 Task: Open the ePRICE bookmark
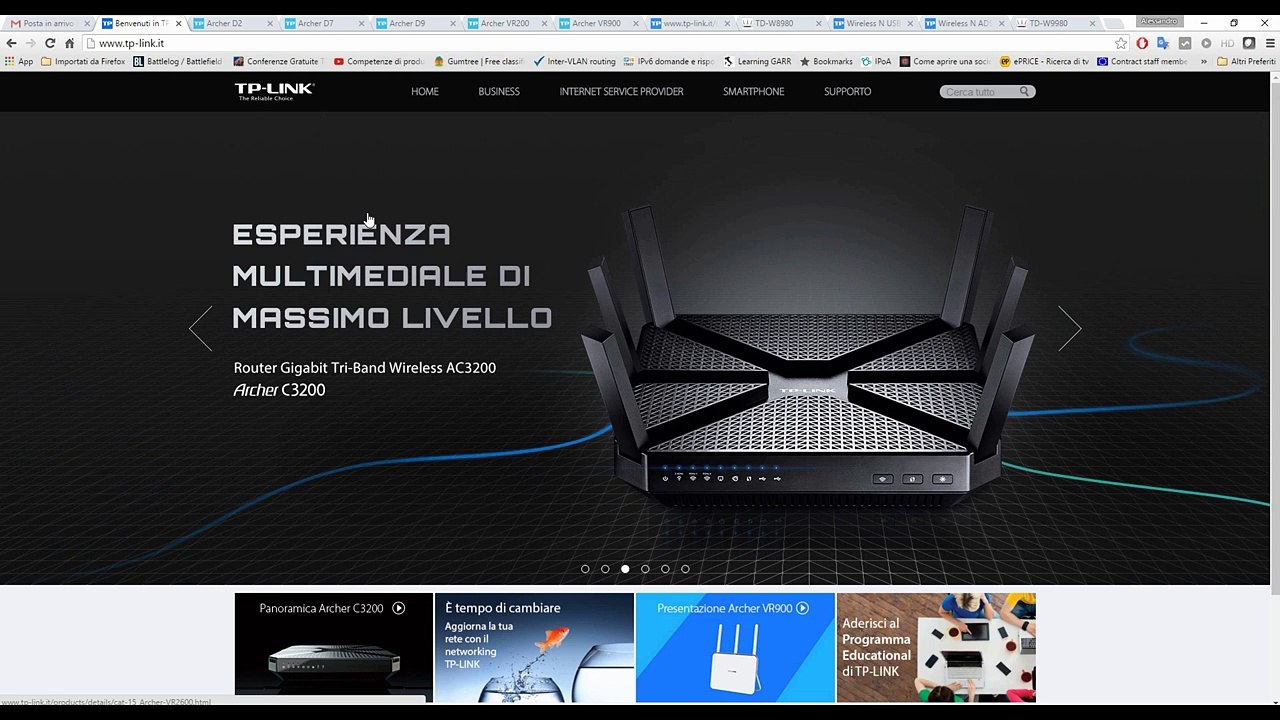[x=1044, y=61]
